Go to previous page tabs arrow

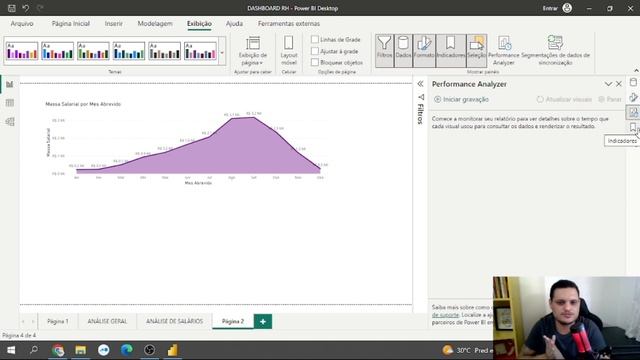tap(23, 322)
